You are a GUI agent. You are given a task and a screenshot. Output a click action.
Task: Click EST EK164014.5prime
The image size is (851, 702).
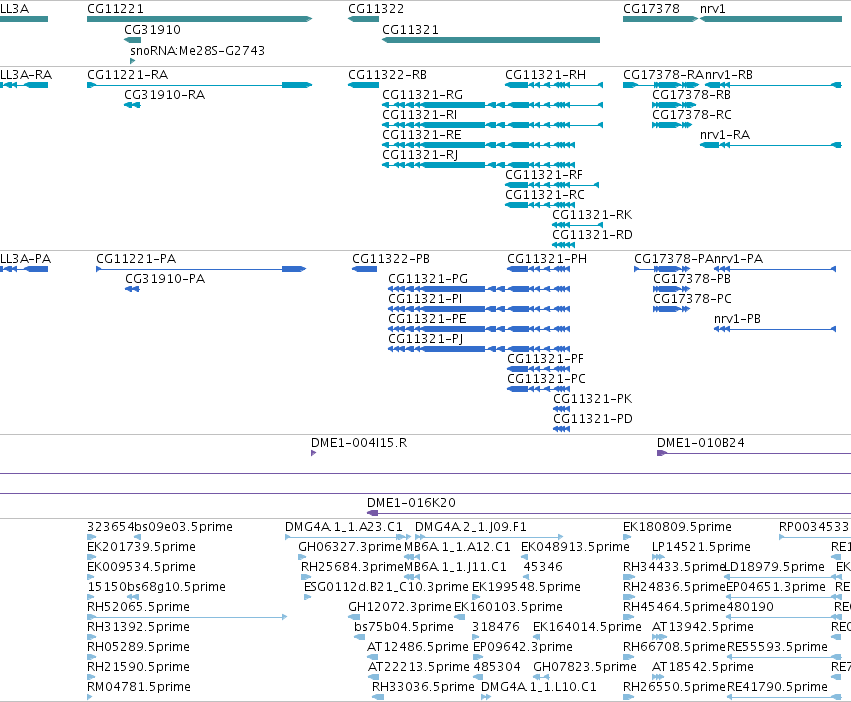click(x=587, y=627)
